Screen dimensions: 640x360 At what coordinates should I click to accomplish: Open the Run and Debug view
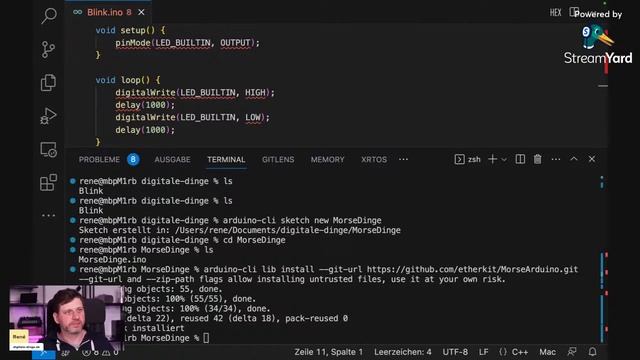48,116
